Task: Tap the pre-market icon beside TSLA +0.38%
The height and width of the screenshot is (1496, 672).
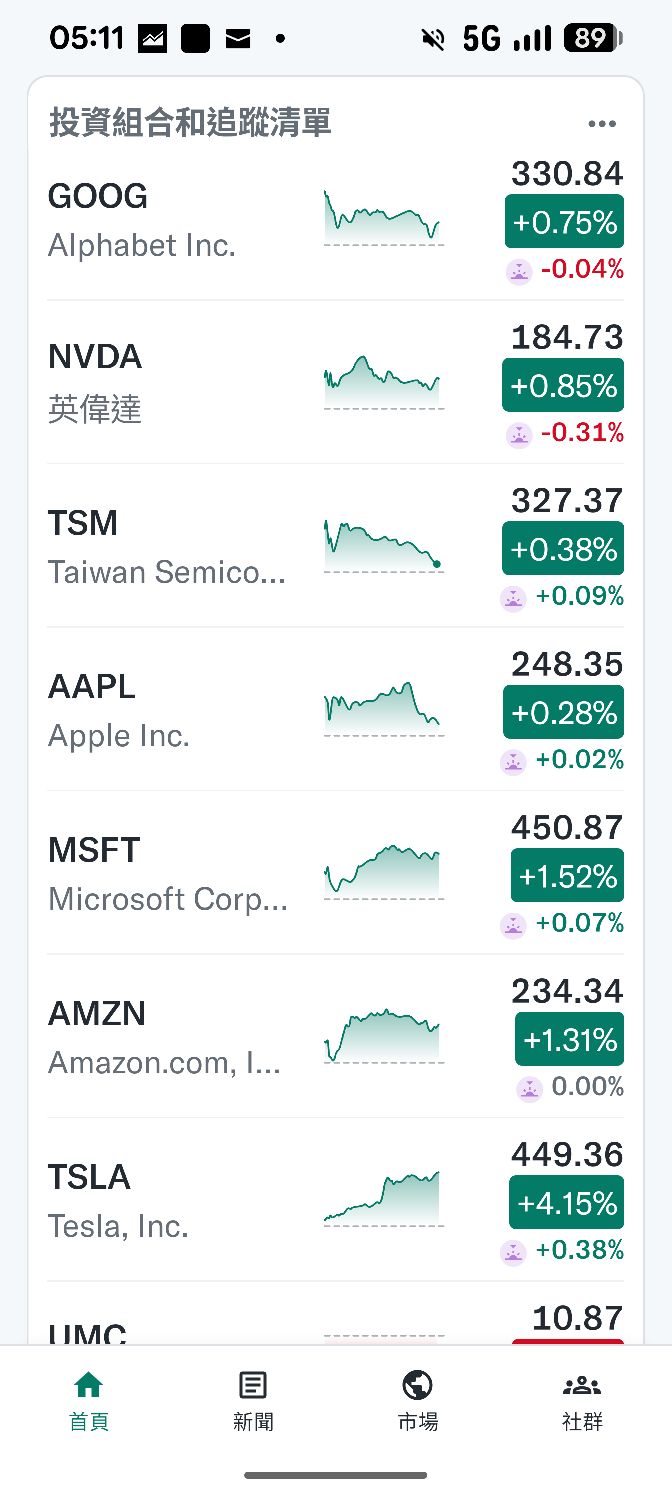Action: (x=513, y=1250)
